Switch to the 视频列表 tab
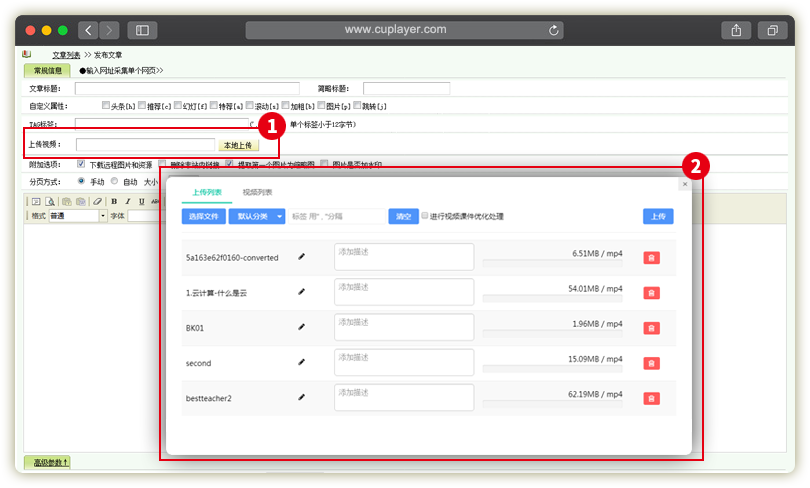This screenshot has width=810, height=488. click(x=257, y=192)
